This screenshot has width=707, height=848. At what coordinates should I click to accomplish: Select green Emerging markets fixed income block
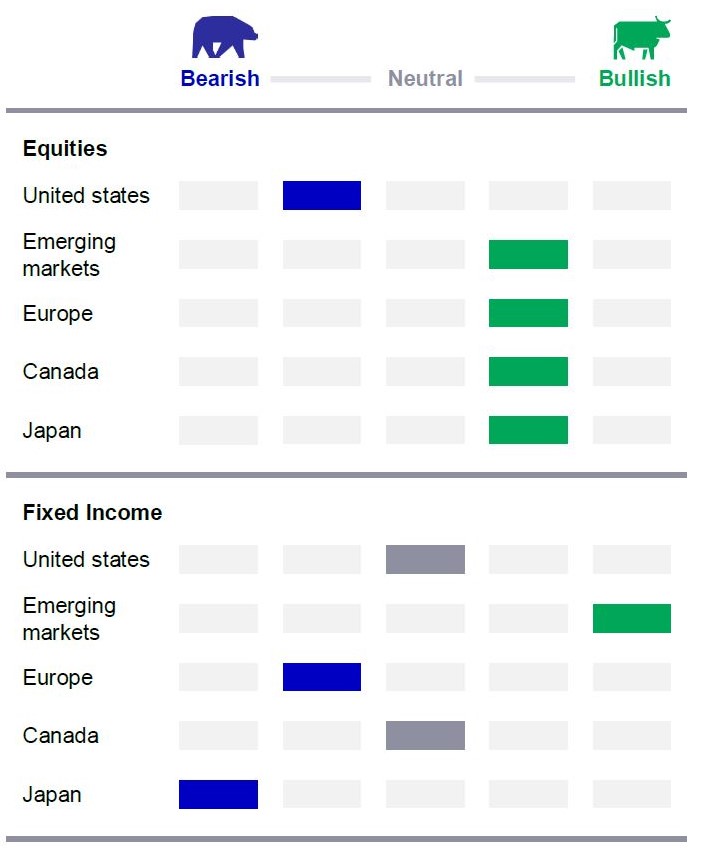coord(632,618)
